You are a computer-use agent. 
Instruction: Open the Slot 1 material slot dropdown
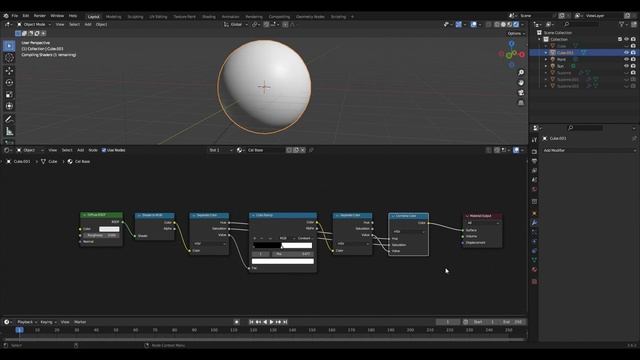(221, 150)
